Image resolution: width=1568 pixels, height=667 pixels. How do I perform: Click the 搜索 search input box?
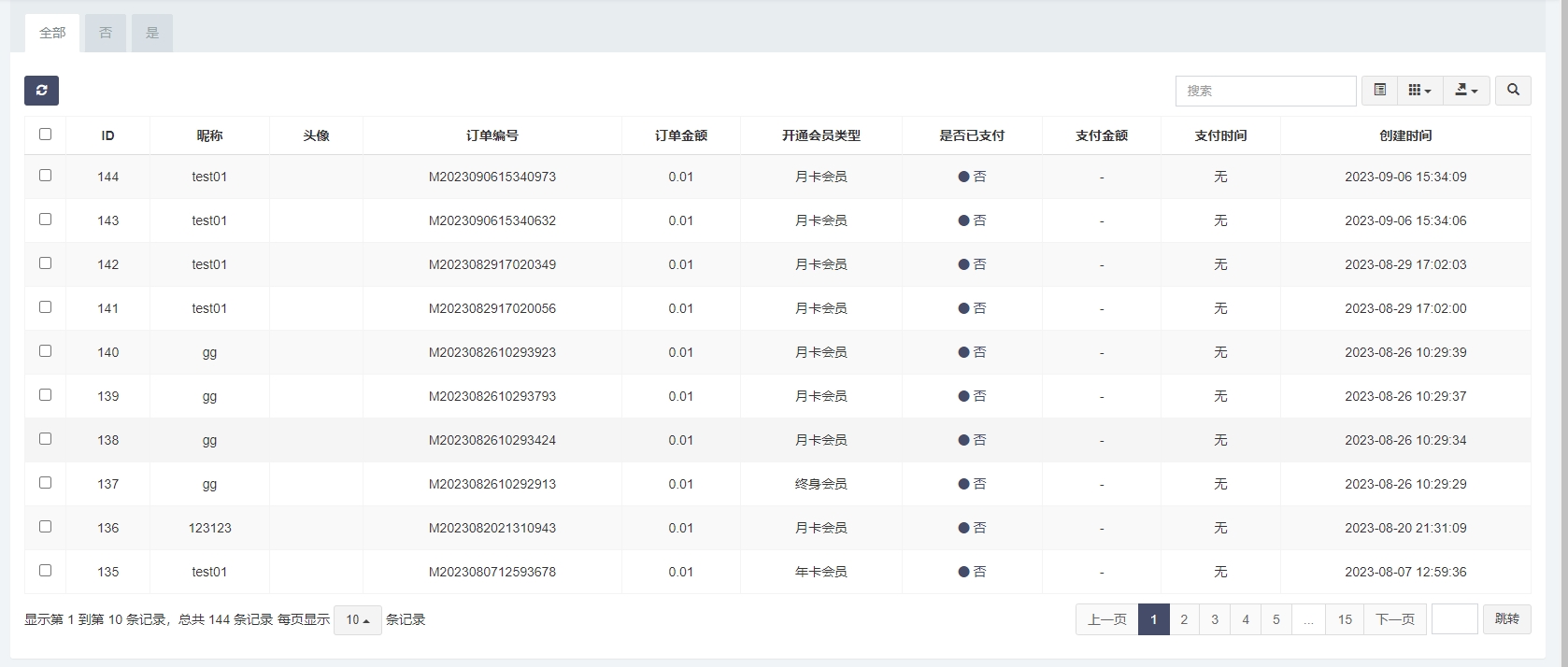1265,91
